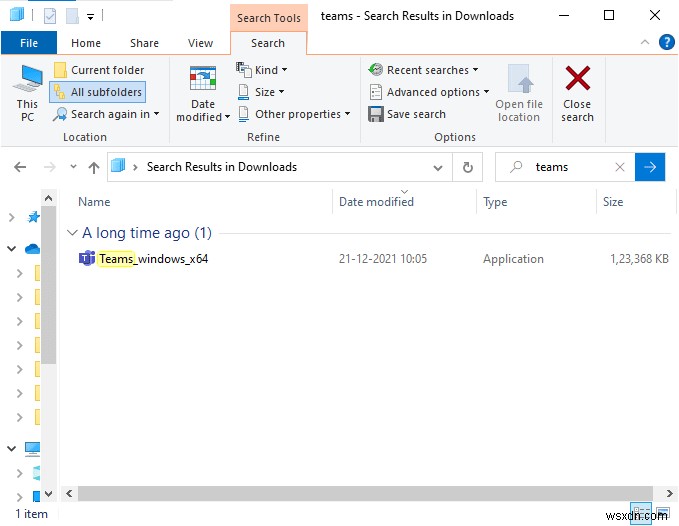The width and height of the screenshot is (679, 526).
Task: Click the title bar File Explorer icon
Action: 17,15
